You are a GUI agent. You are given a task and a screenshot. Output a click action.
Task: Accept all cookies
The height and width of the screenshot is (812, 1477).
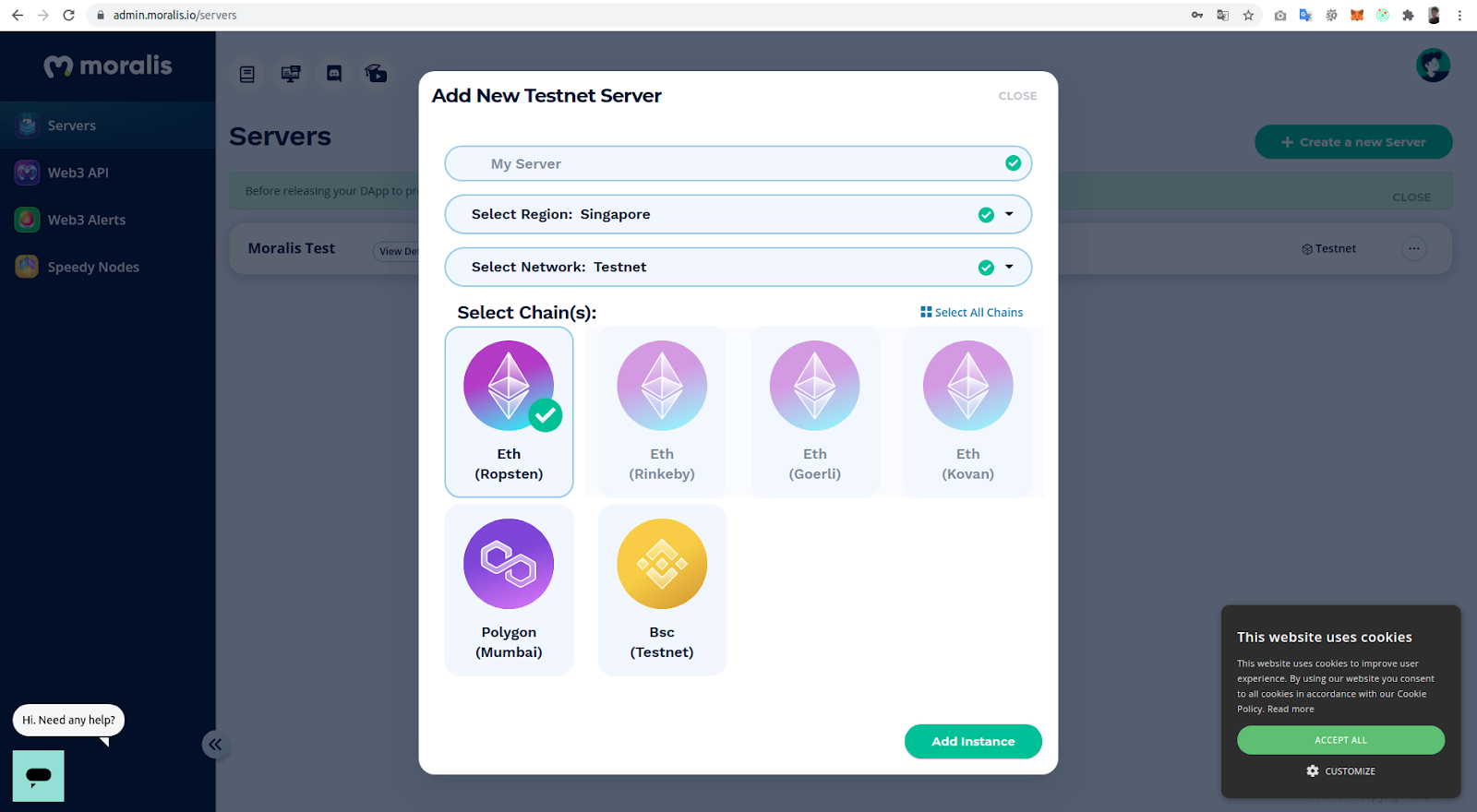pyautogui.click(x=1340, y=740)
